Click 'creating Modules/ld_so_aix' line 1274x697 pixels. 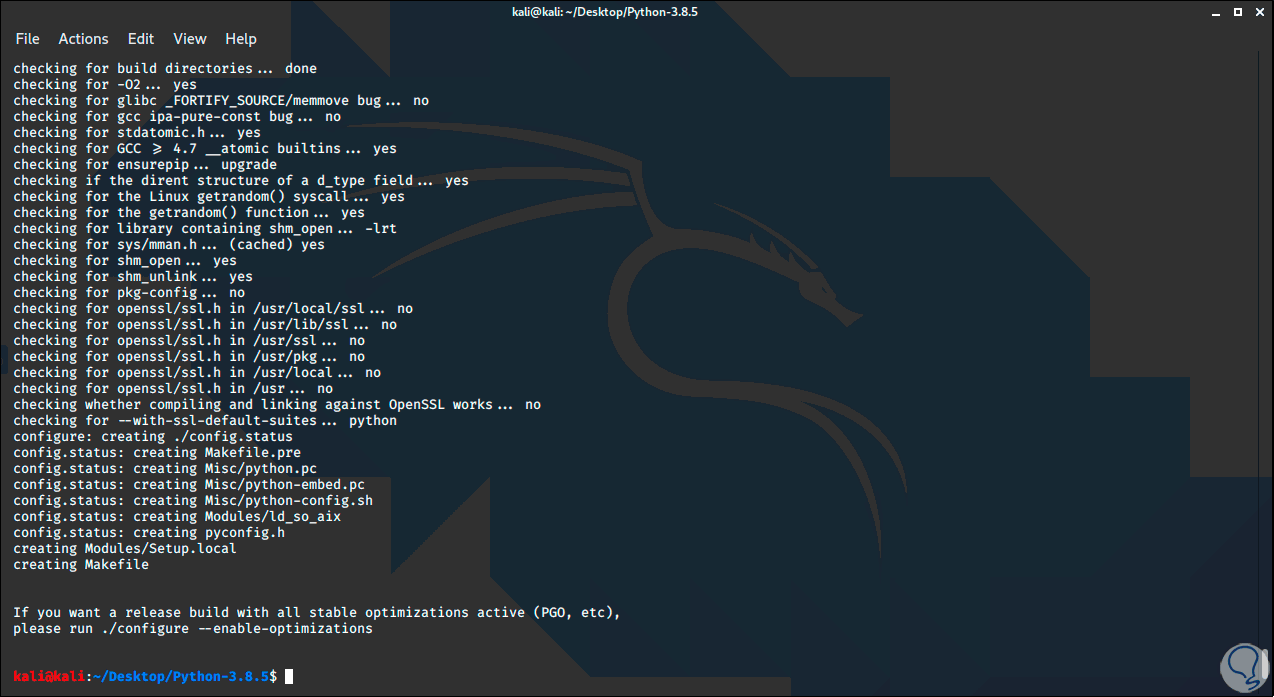pos(177,517)
